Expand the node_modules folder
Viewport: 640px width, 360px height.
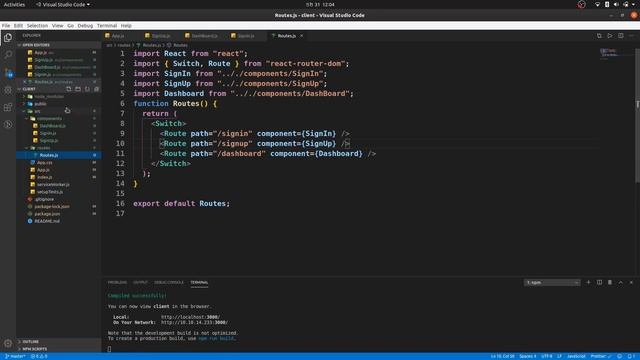(49, 96)
